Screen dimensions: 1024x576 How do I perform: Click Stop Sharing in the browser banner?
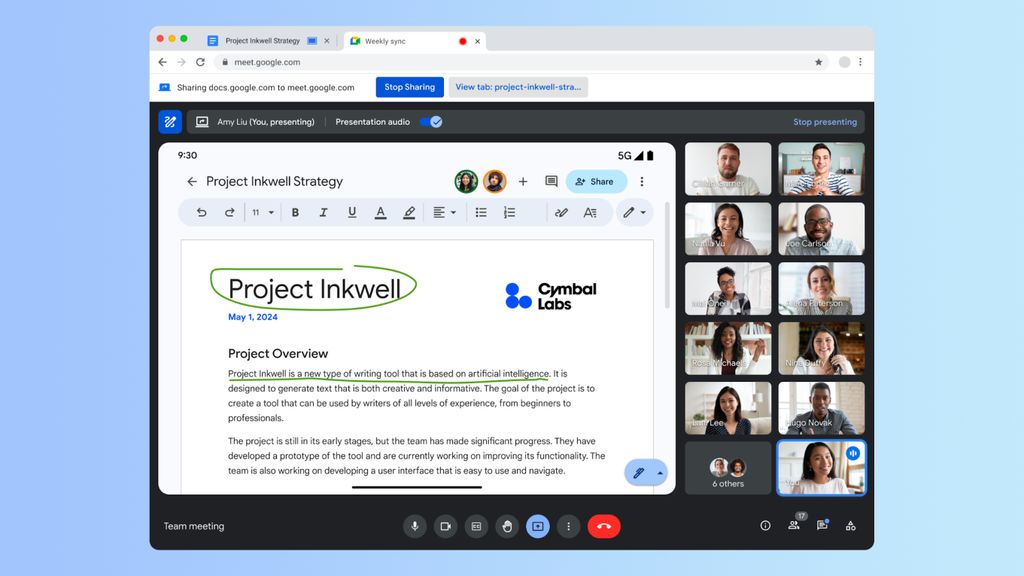coord(409,87)
